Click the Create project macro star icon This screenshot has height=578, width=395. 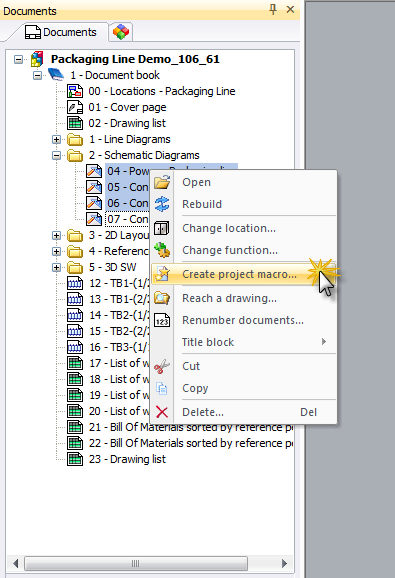click(162, 274)
